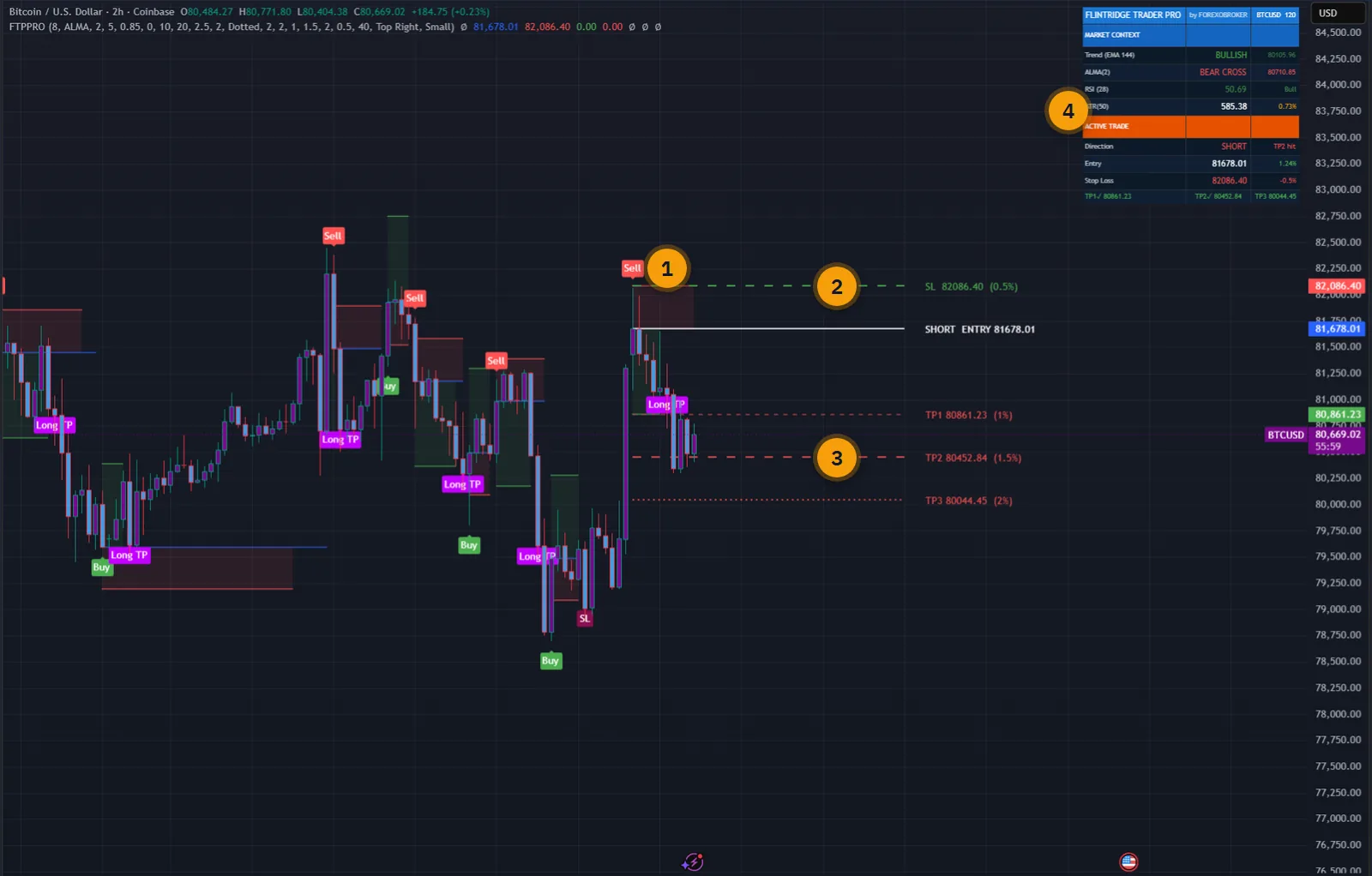Click the 'ALMA(2)' row label
The width and height of the screenshot is (1372, 876).
1097,72
